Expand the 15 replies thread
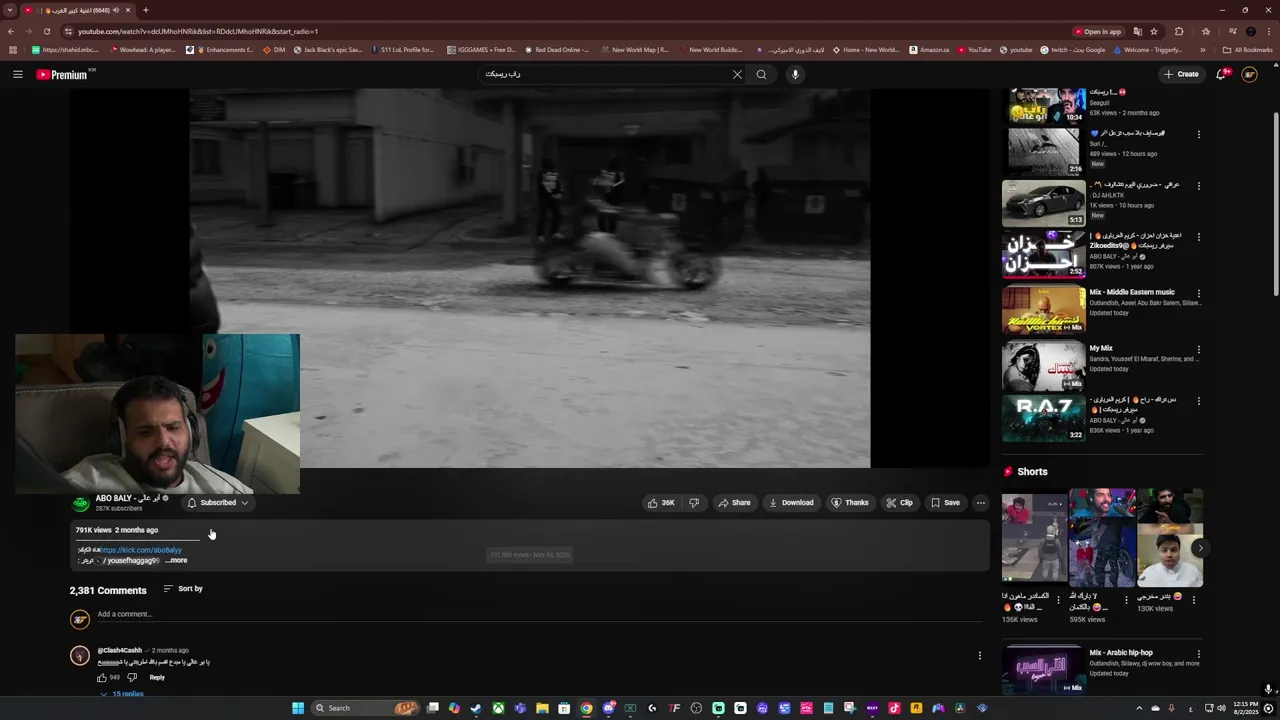This screenshot has width=1280, height=720. tap(121, 694)
